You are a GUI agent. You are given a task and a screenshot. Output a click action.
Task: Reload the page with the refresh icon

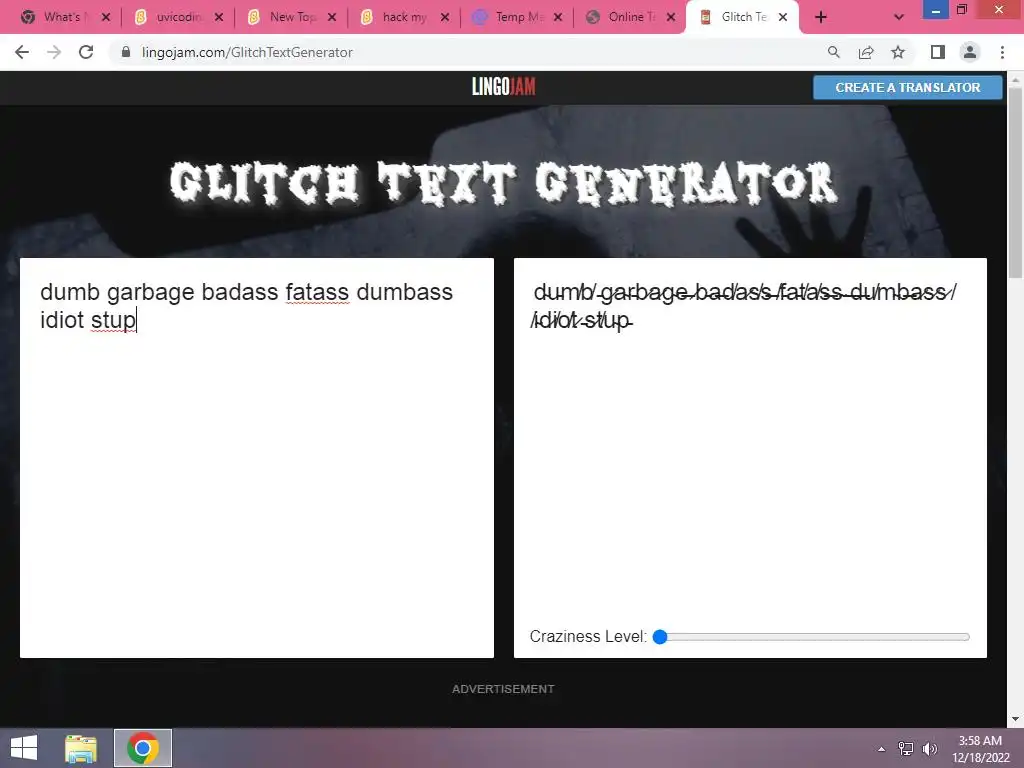point(86,52)
